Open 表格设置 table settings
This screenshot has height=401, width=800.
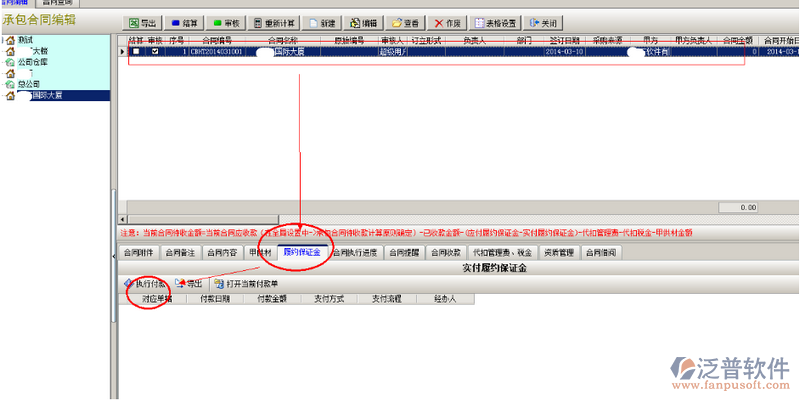coord(495,23)
